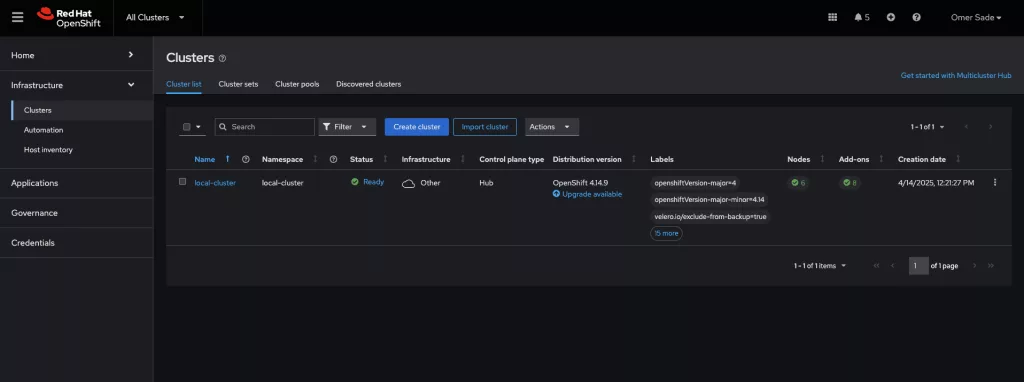Go to the last page in bottom pagination
Image resolution: width=1024 pixels, height=382 pixels.
tap(991, 266)
